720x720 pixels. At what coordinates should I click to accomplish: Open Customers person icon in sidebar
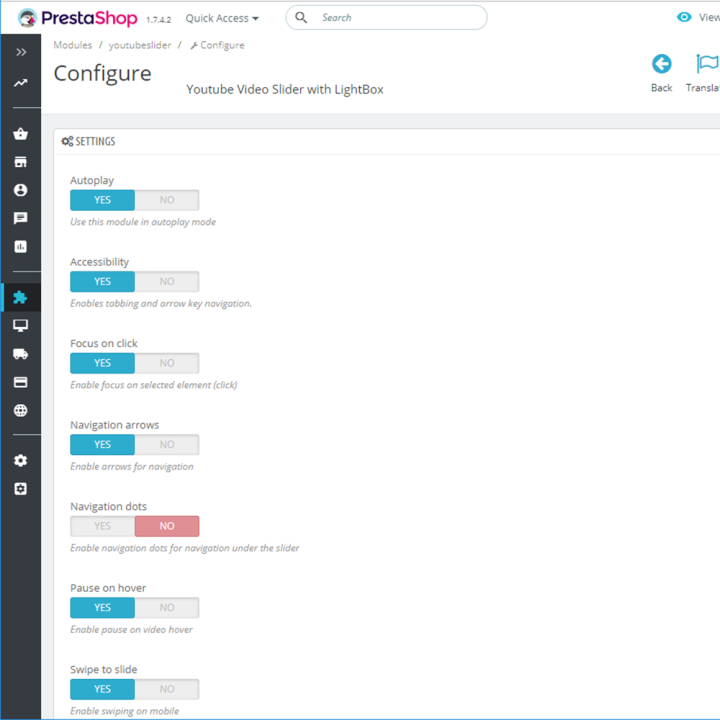click(21, 190)
